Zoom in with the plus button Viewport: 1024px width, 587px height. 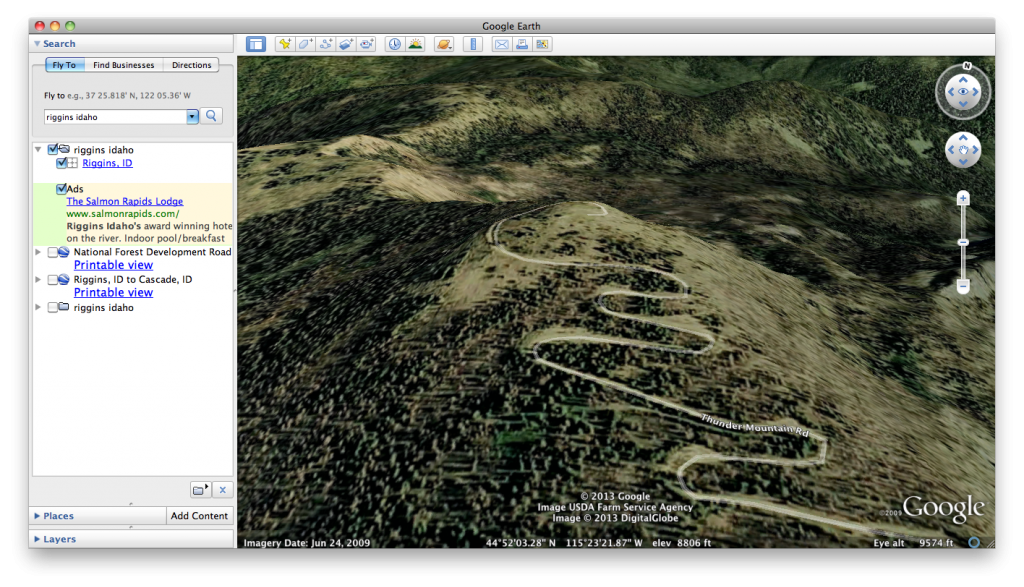(963, 198)
